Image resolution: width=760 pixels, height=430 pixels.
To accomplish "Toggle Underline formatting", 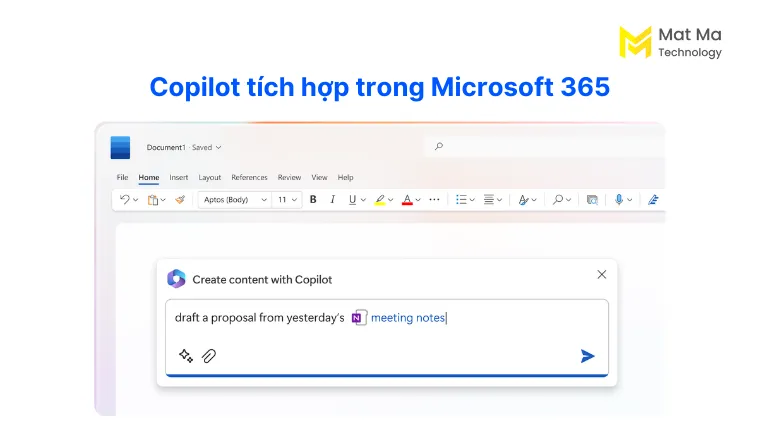I will 352,200.
